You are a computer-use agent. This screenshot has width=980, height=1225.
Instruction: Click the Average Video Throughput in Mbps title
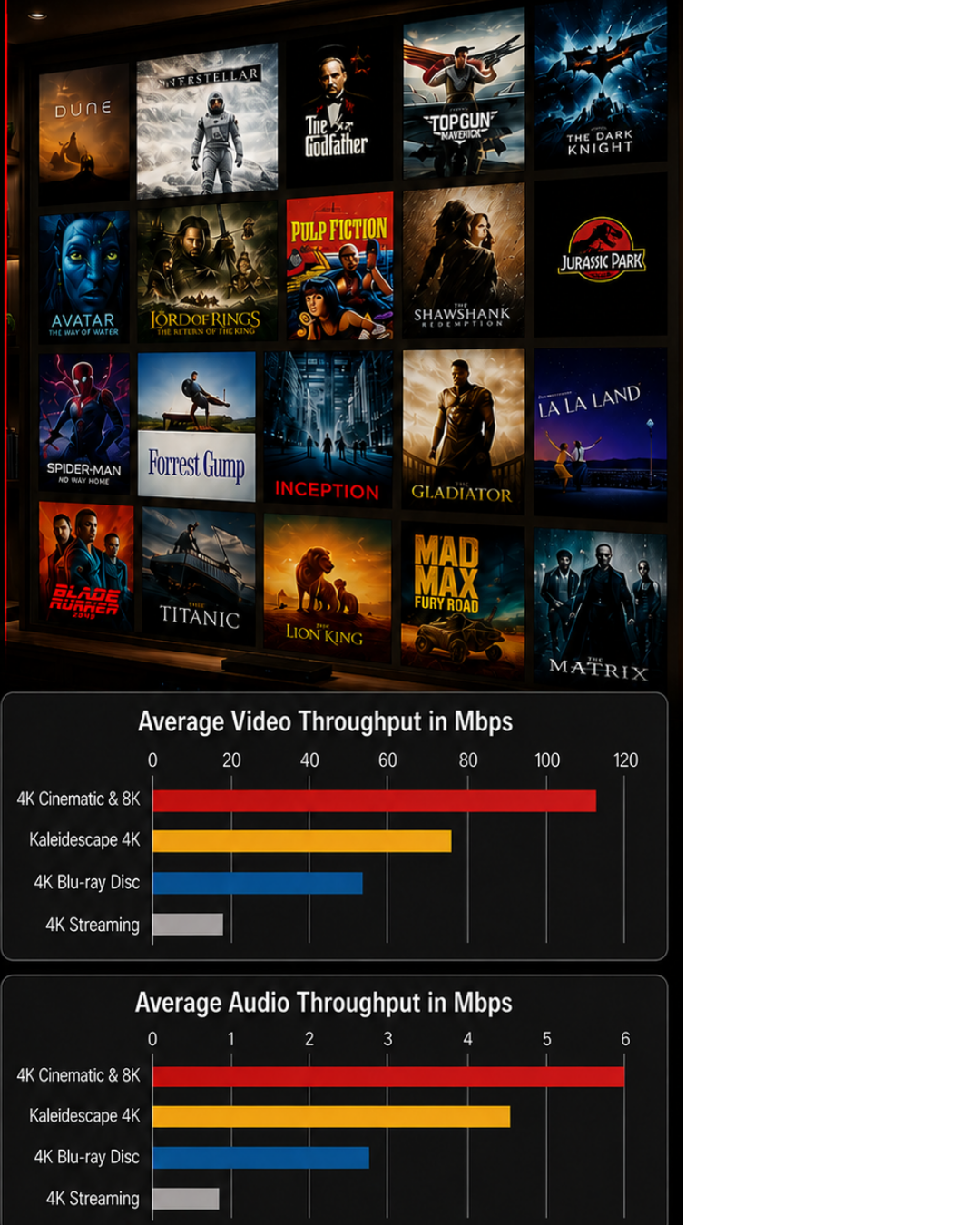(x=326, y=722)
